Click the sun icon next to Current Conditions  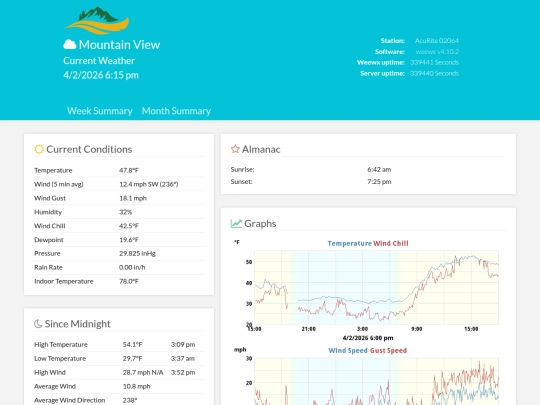[x=39, y=149]
